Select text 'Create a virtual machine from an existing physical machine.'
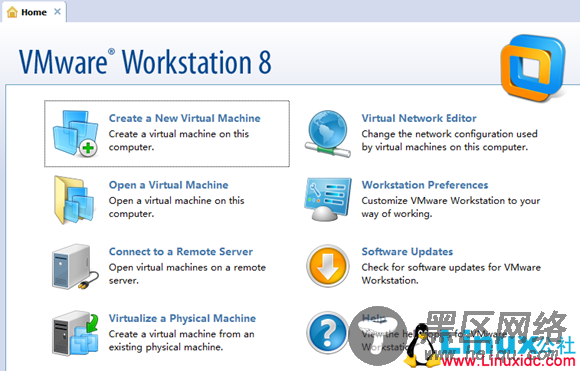The width and height of the screenshot is (580, 371). pos(182,340)
